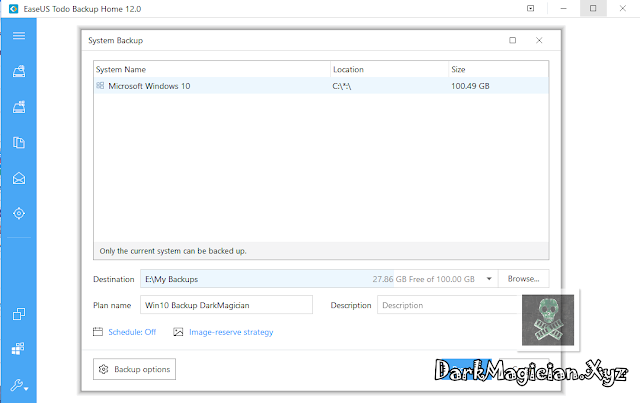
Task: Open the hamburger menu in sidebar
Action: click(19, 36)
